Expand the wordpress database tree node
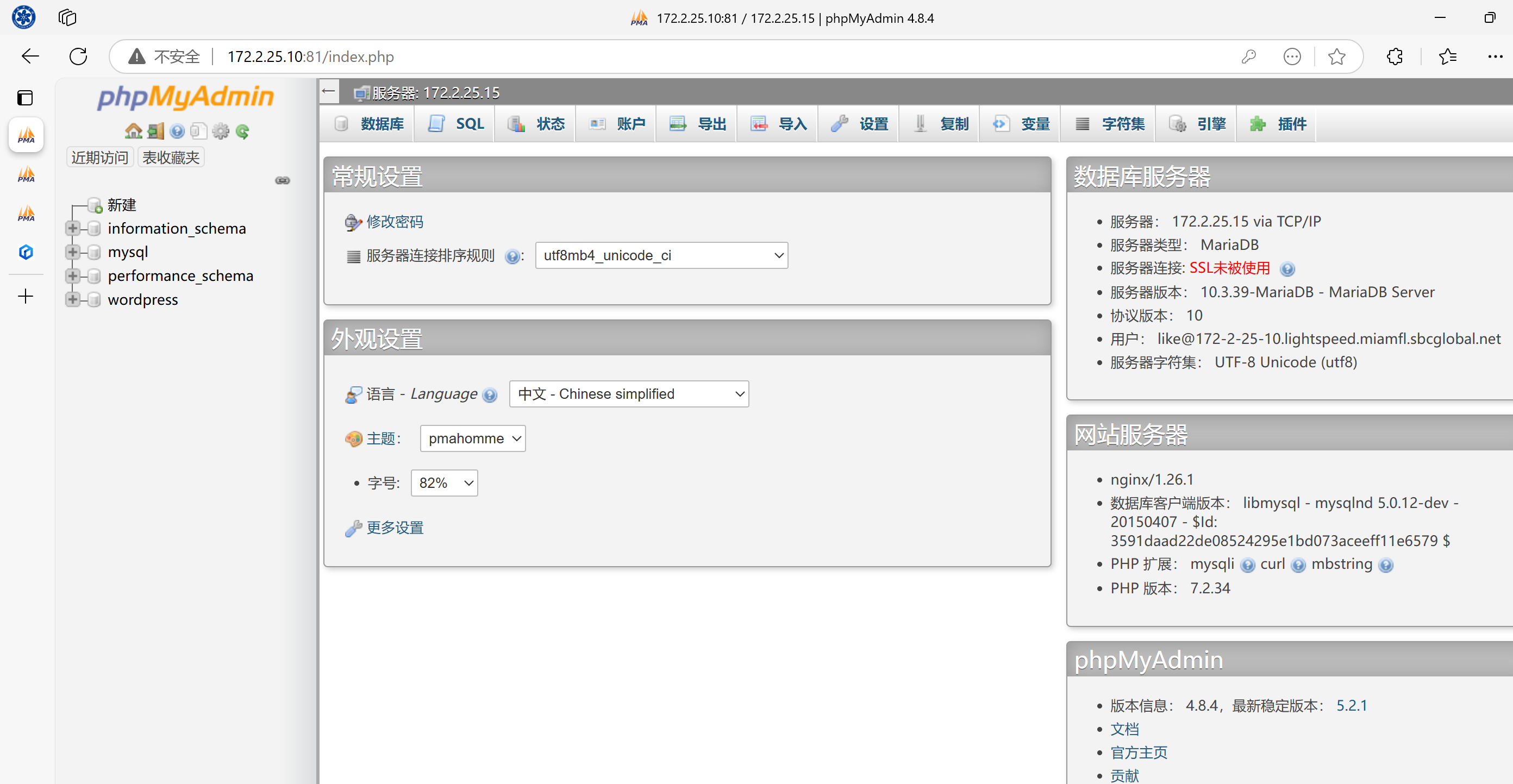The image size is (1513, 784). pos(73,299)
